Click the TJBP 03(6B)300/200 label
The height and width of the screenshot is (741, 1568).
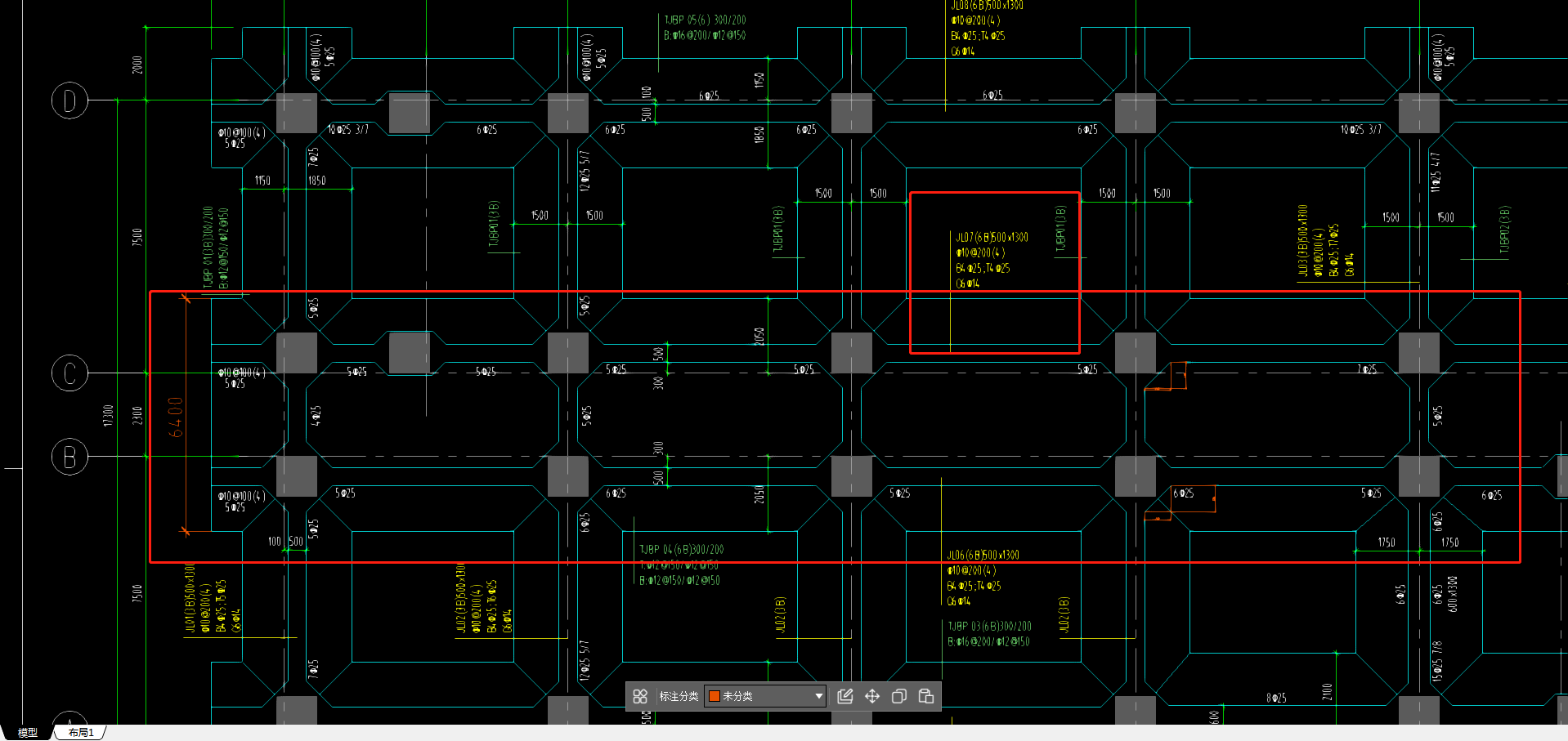click(x=989, y=626)
